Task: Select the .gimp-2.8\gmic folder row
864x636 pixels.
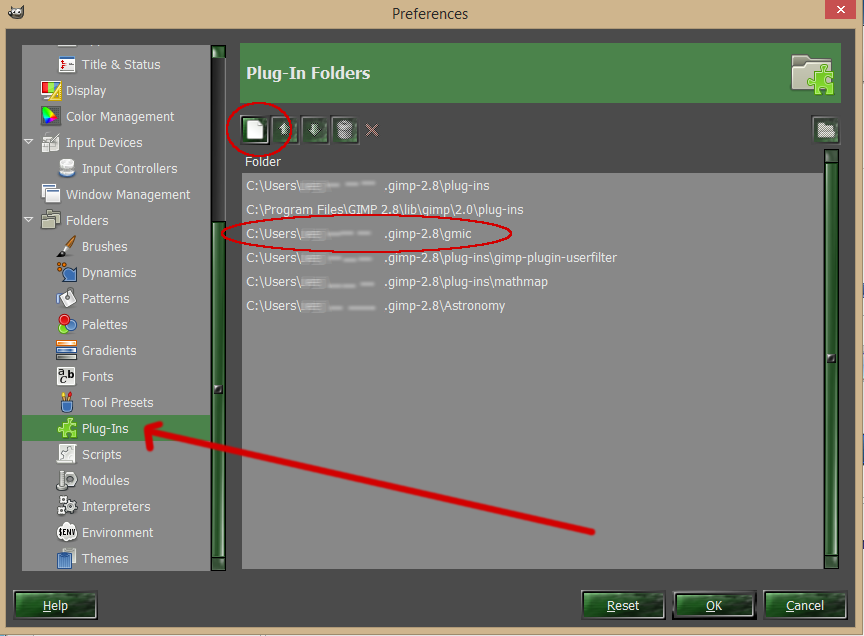Action: click(x=532, y=234)
